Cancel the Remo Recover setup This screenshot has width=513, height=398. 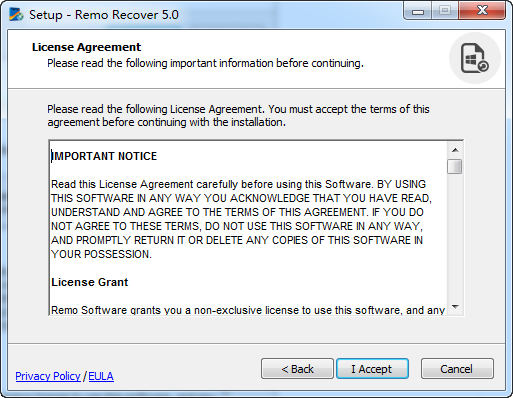point(457,369)
